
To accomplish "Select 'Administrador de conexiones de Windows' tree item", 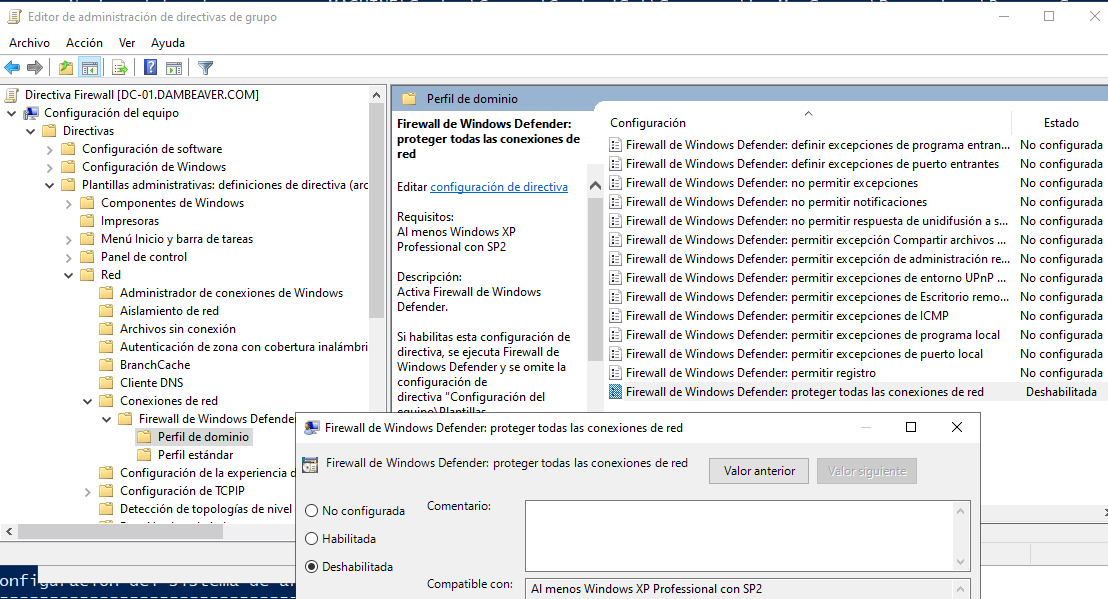I will [231, 293].
